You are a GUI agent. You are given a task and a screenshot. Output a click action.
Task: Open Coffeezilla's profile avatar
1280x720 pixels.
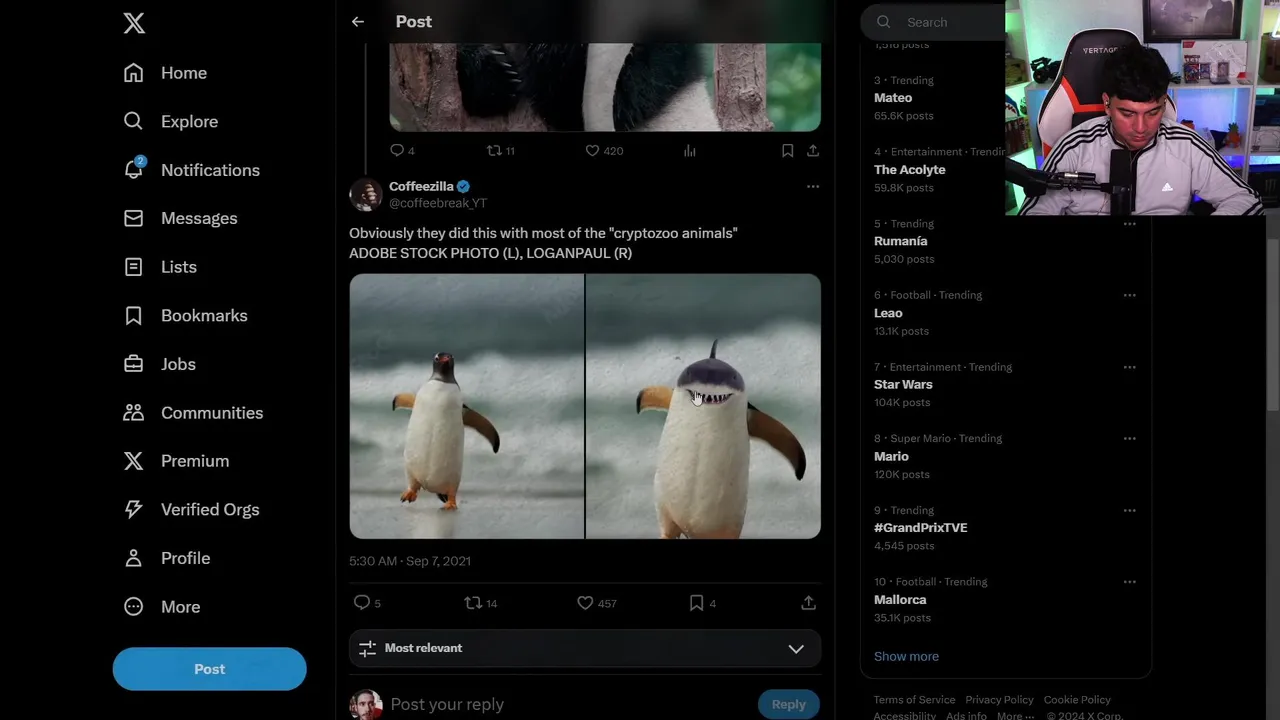pos(365,194)
